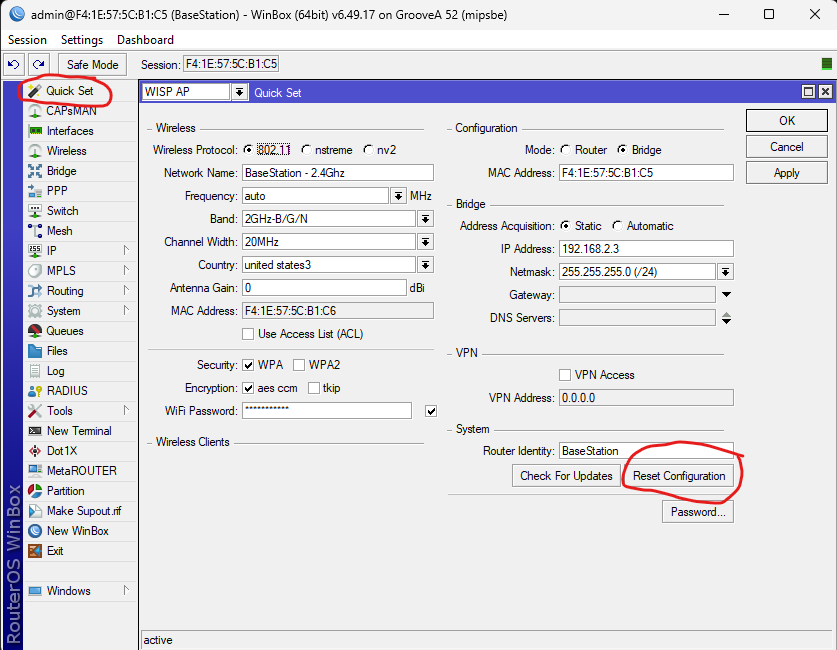Screen dimensions: 837x650
Task: Set Address Acquisition to Automatic
Action: tap(617, 226)
